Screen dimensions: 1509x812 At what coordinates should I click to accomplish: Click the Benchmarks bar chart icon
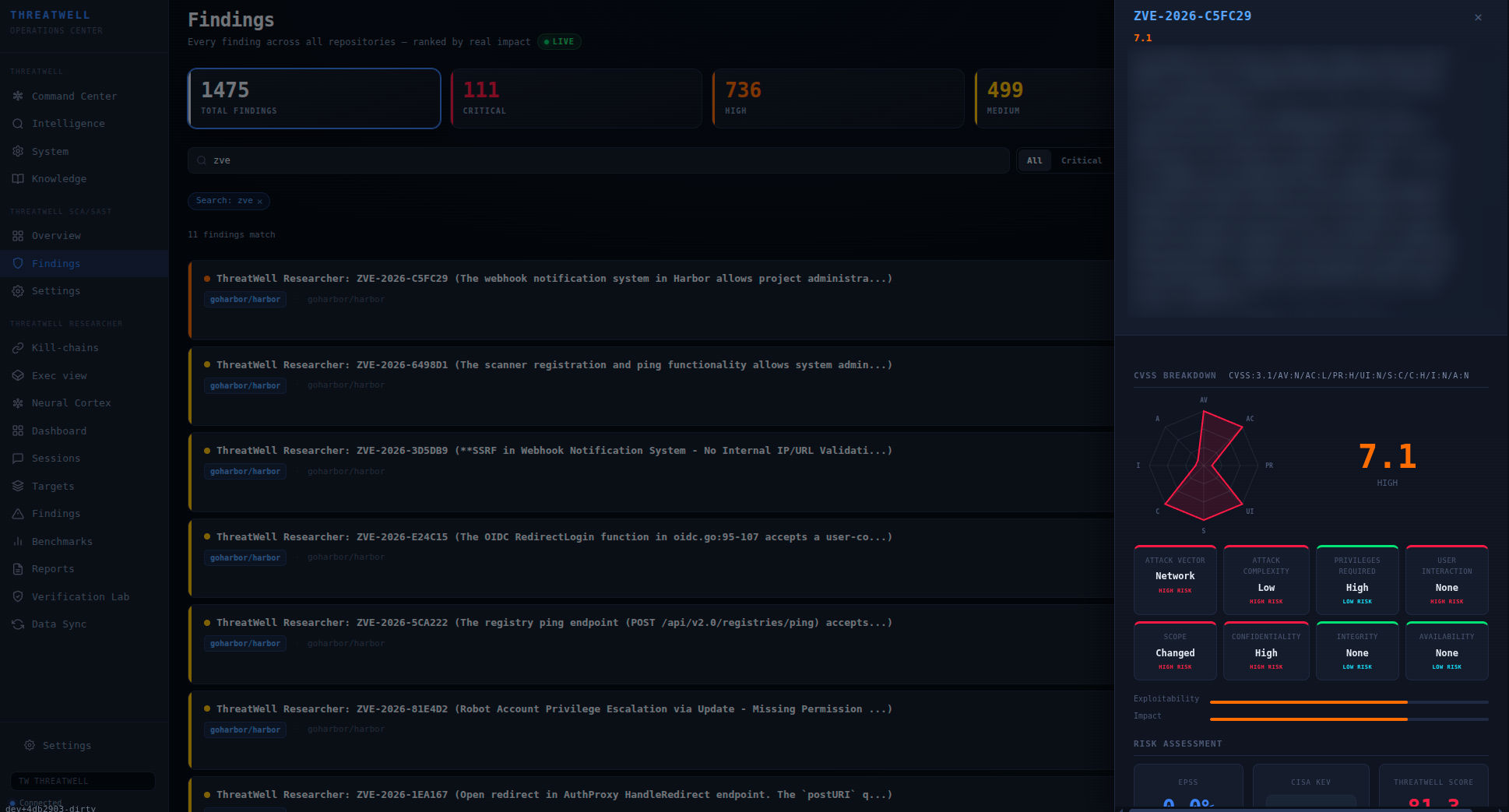tap(18, 541)
